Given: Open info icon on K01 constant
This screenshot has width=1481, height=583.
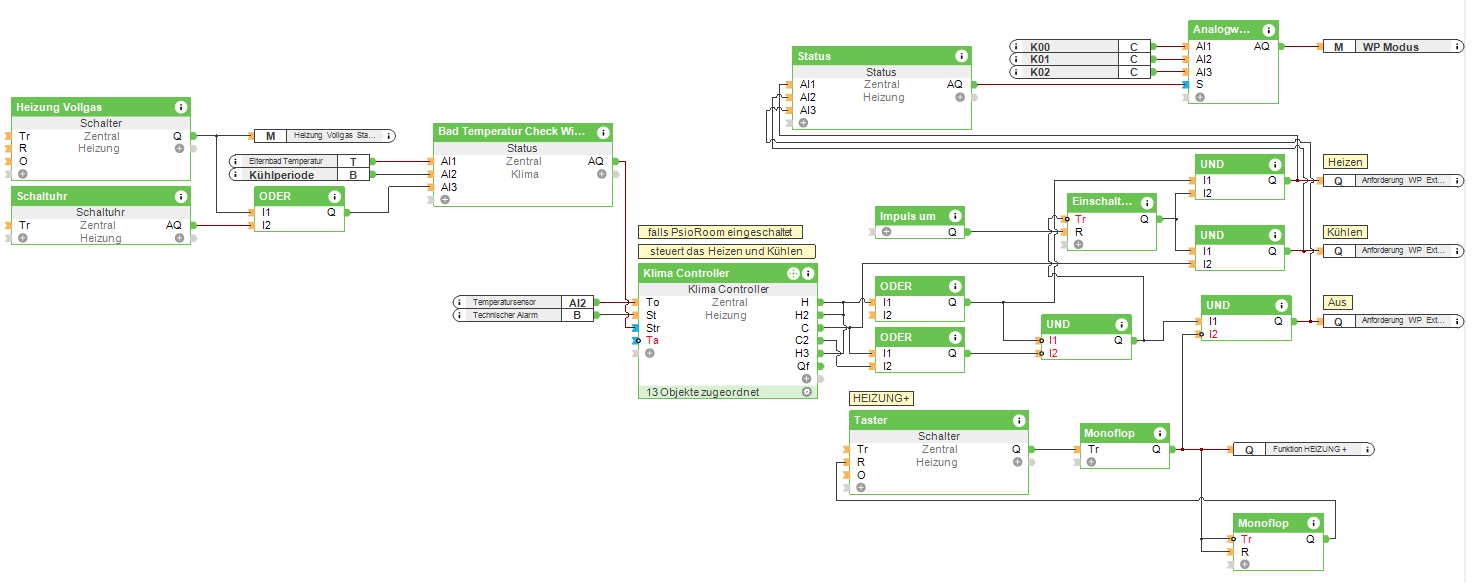Looking at the screenshot, I should pos(1016,59).
